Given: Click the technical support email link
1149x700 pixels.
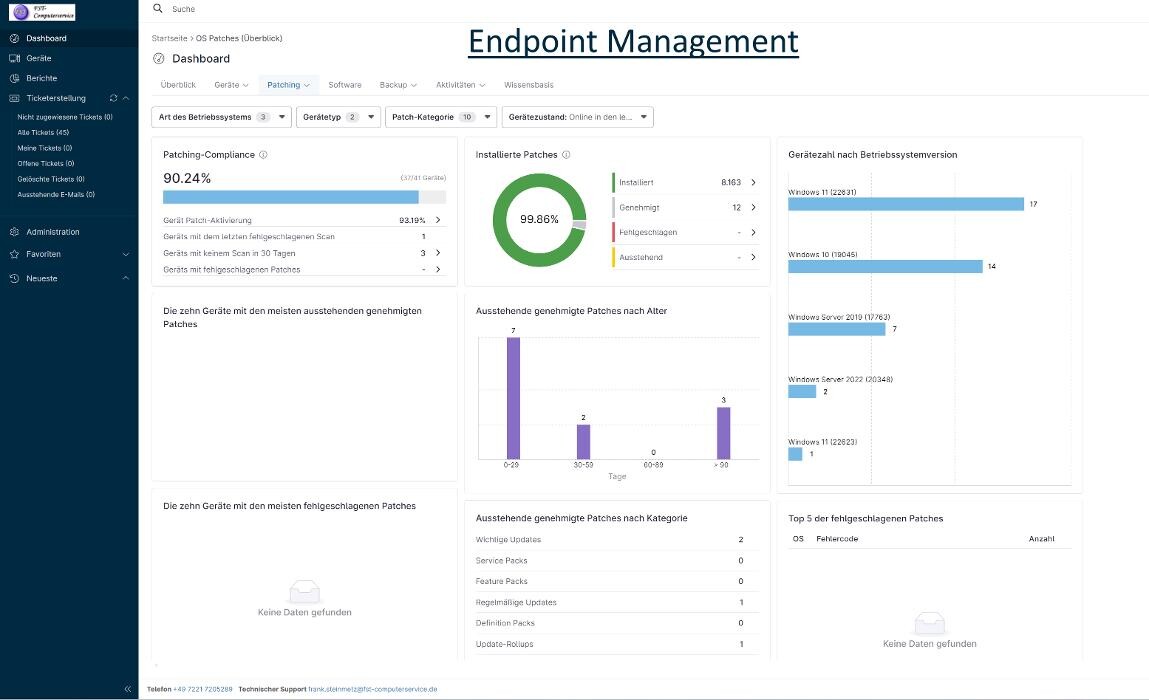Looking at the screenshot, I should 372,689.
